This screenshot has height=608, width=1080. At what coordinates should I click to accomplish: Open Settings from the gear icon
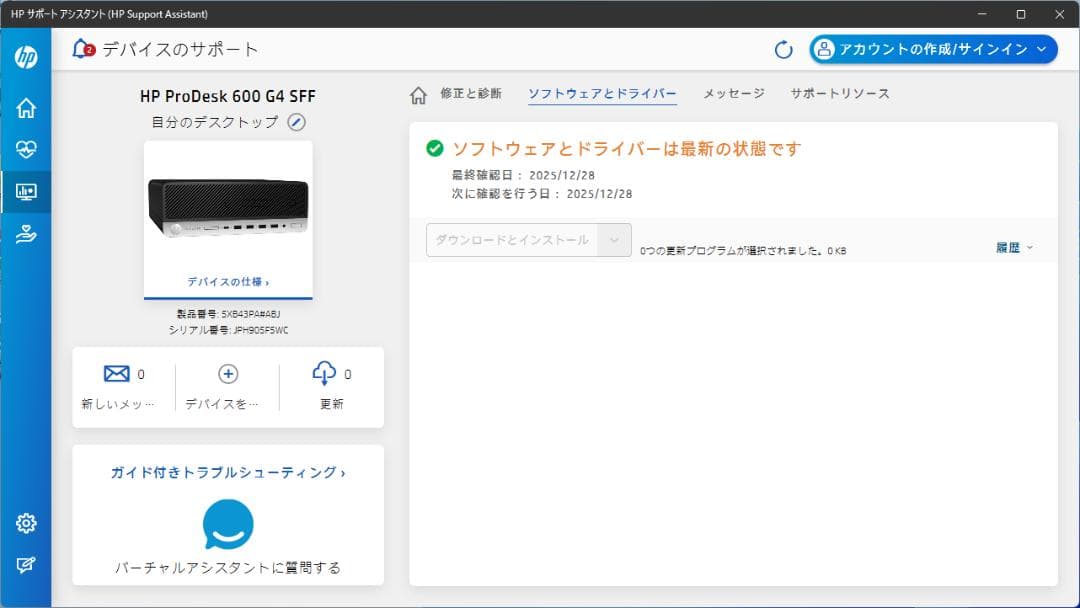26,522
